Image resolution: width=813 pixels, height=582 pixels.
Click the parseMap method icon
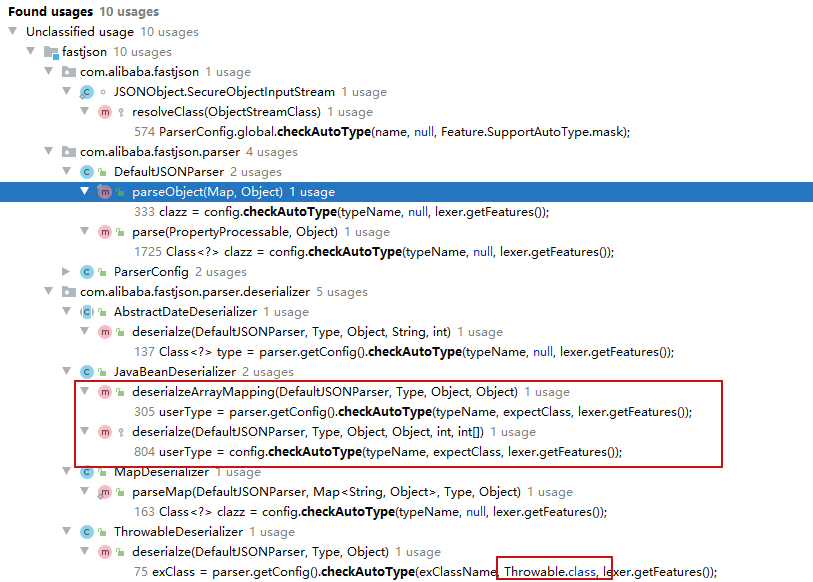pyautogui.click(x=105, y=492)
